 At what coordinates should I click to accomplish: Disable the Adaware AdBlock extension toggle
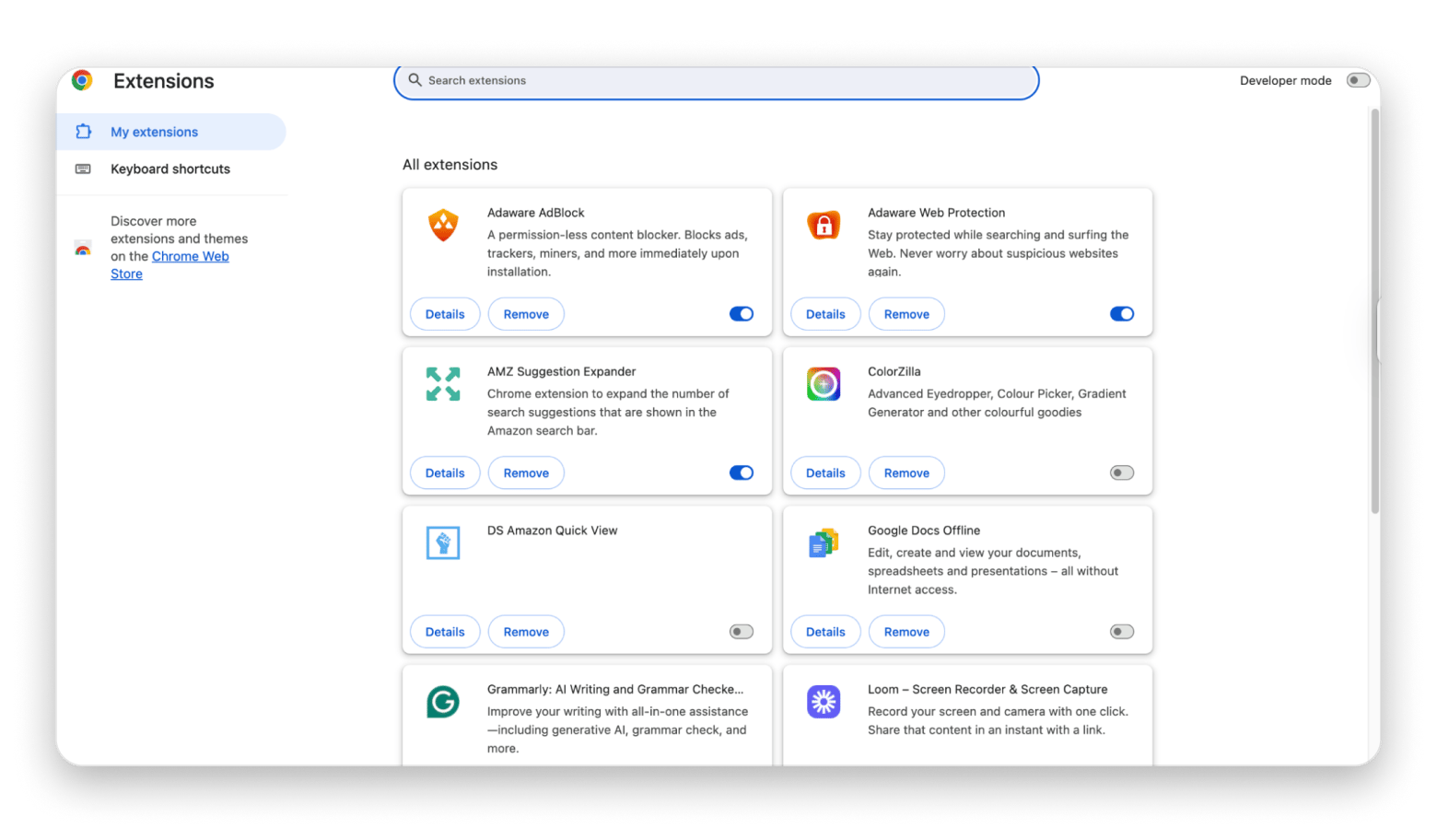pos(741,314)
